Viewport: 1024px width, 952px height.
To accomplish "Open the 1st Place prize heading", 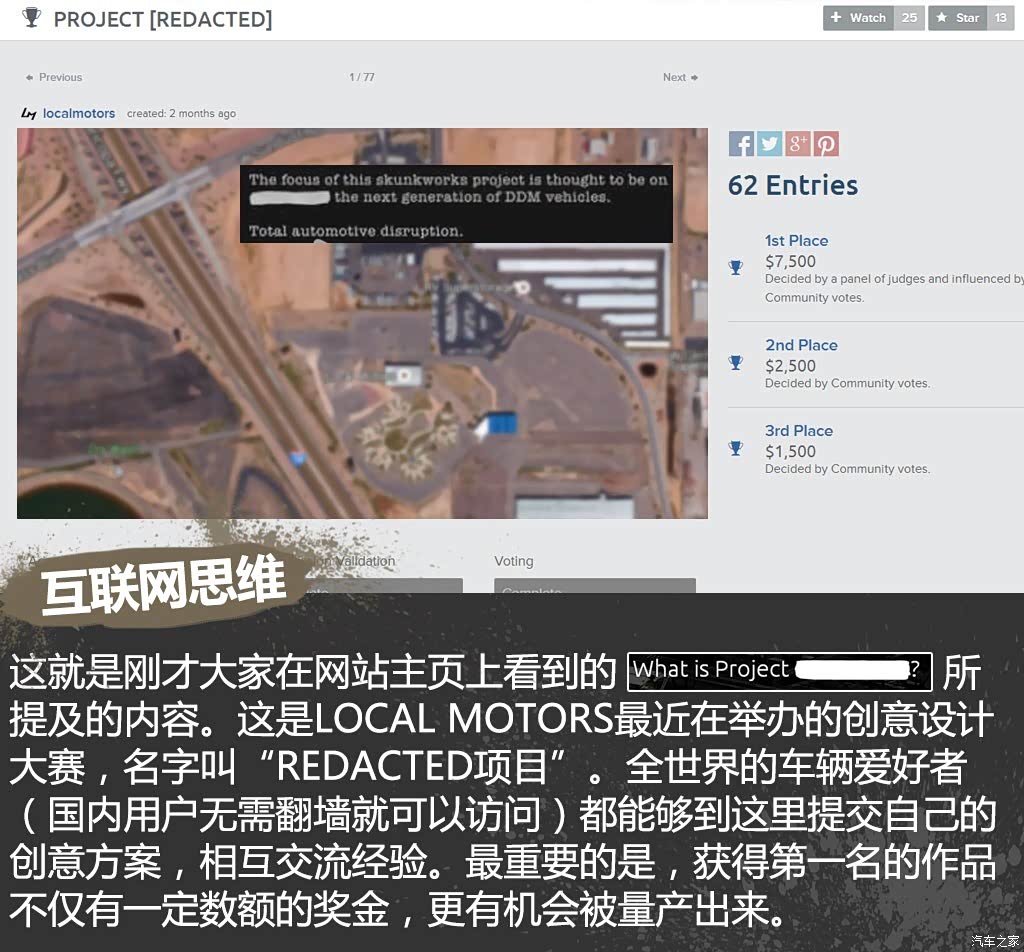I will pos(796,240).
